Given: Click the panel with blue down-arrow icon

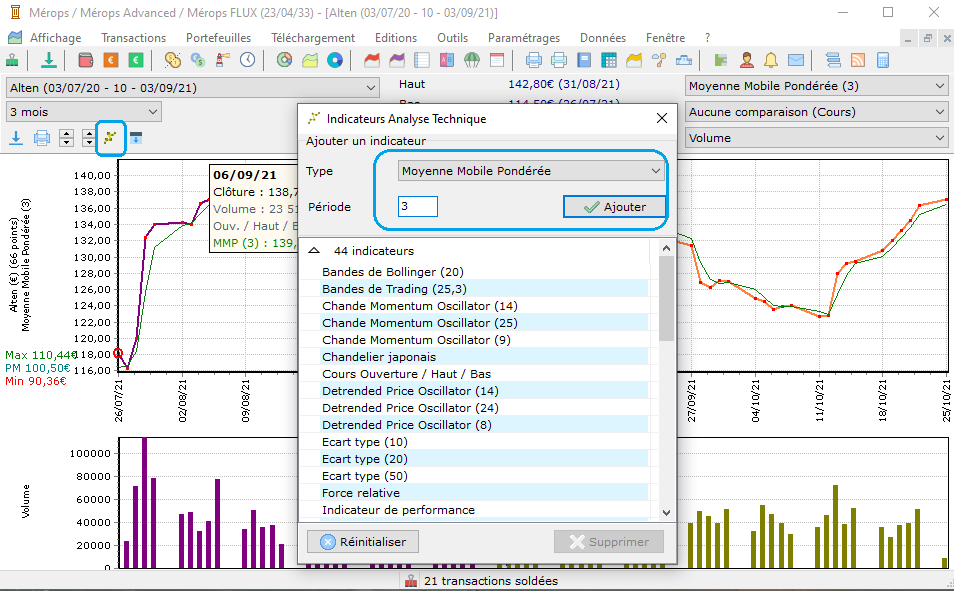Looking at the screenshot, I should point(136,138).
